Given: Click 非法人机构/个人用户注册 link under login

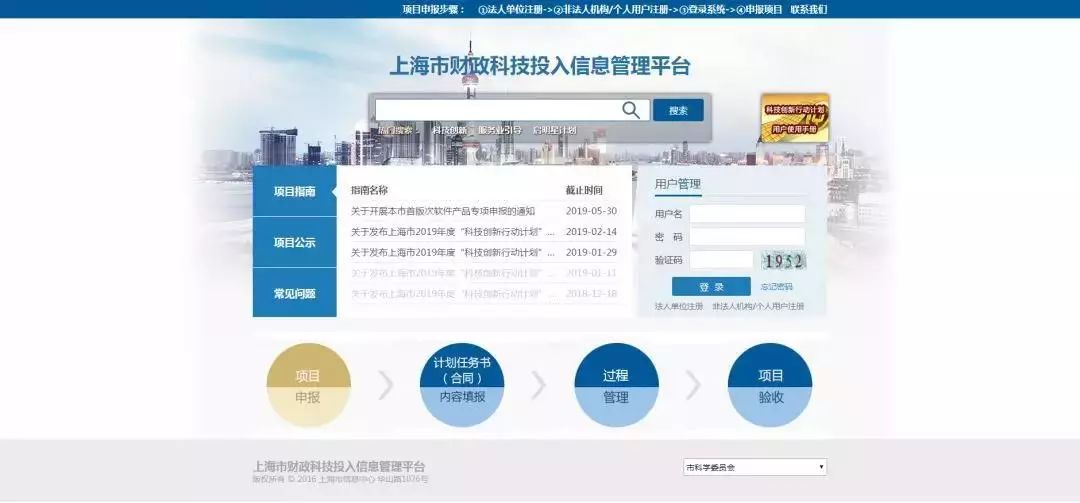Looking at the screenshot, I should click(x=758, y=306).
